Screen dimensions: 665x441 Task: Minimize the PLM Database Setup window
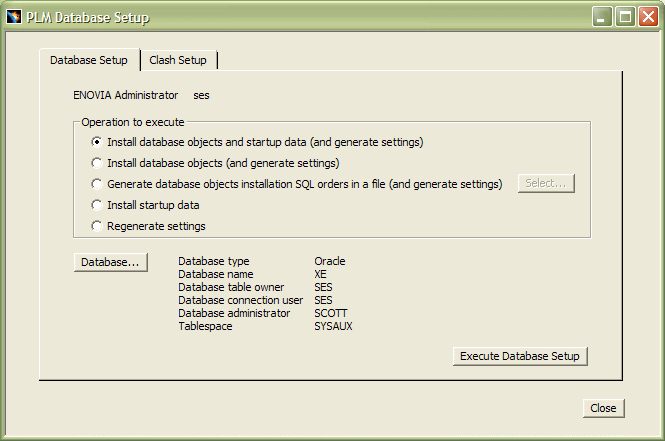(x=601, y=17)
